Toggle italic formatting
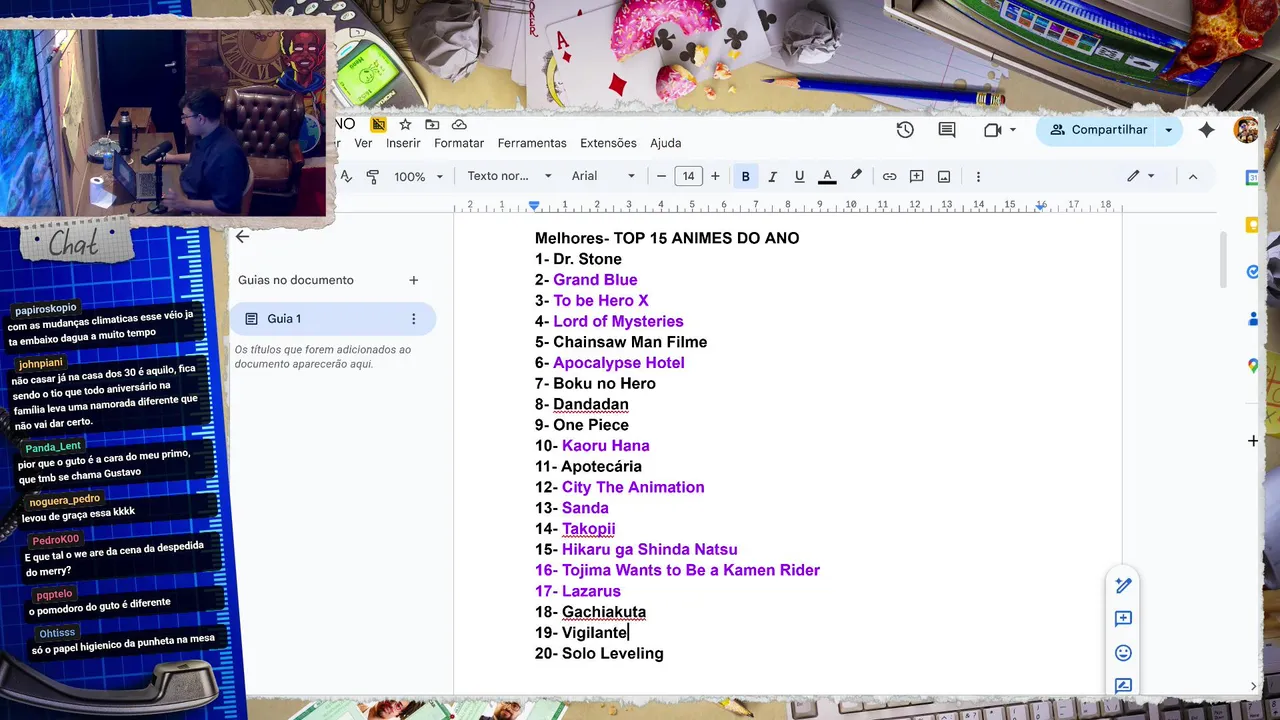Image resolution: width=1280 pixels, height=720 pixels. tap(772, 176)
